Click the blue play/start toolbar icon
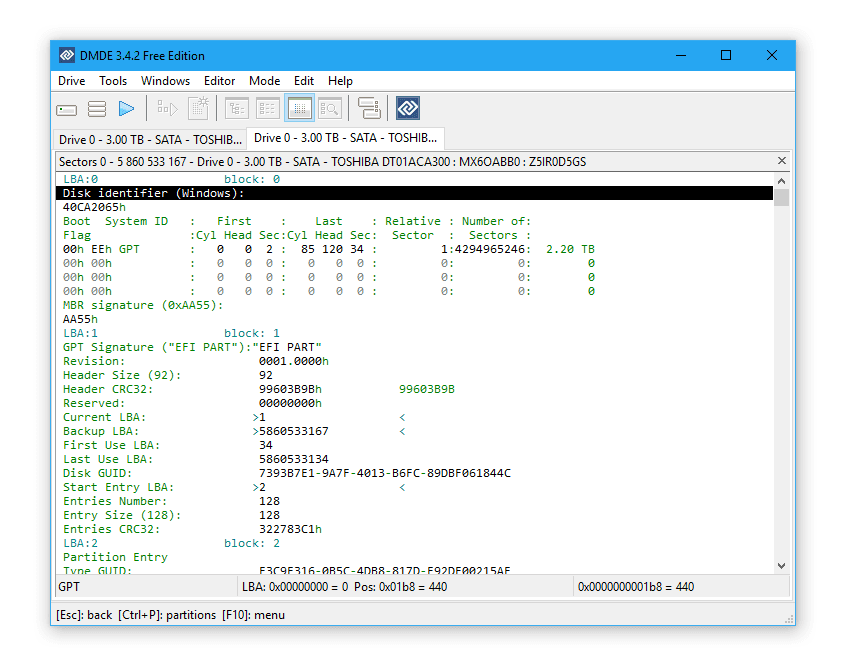This screenshot has height=670, width=854. click(126, 109)
